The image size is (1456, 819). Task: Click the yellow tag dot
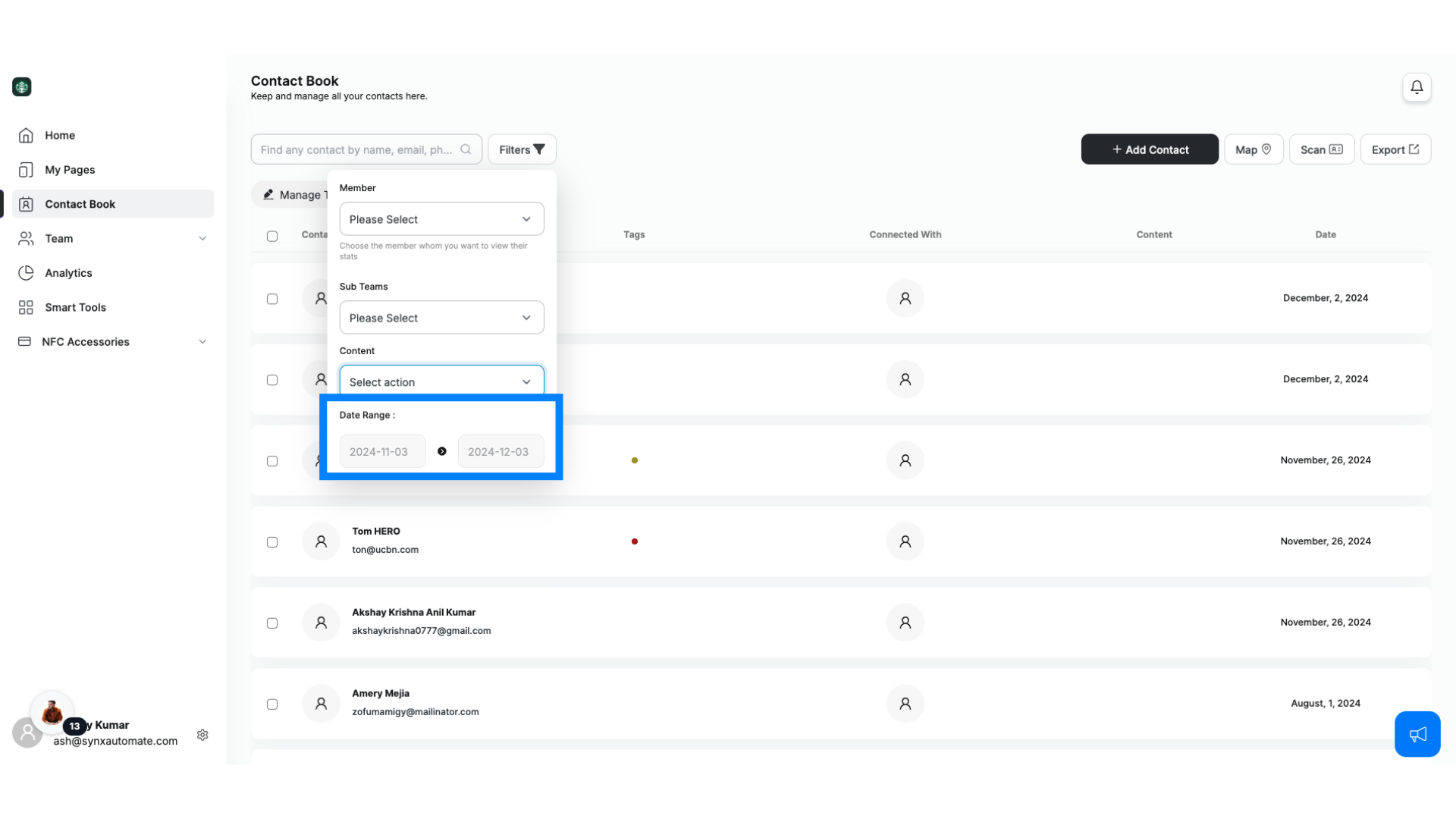(635, 460)
